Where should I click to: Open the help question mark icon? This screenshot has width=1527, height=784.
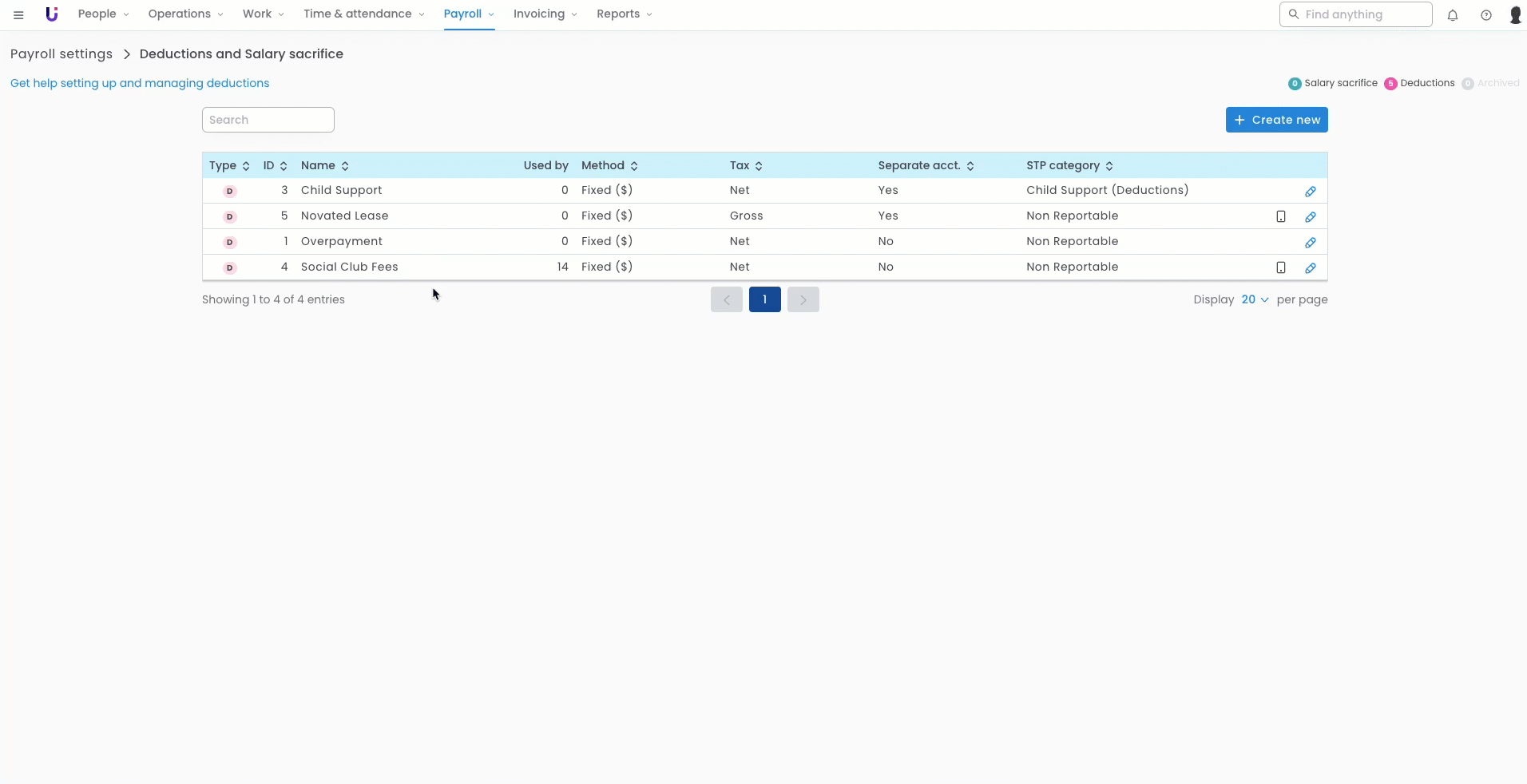click(x=1485, y=15)
